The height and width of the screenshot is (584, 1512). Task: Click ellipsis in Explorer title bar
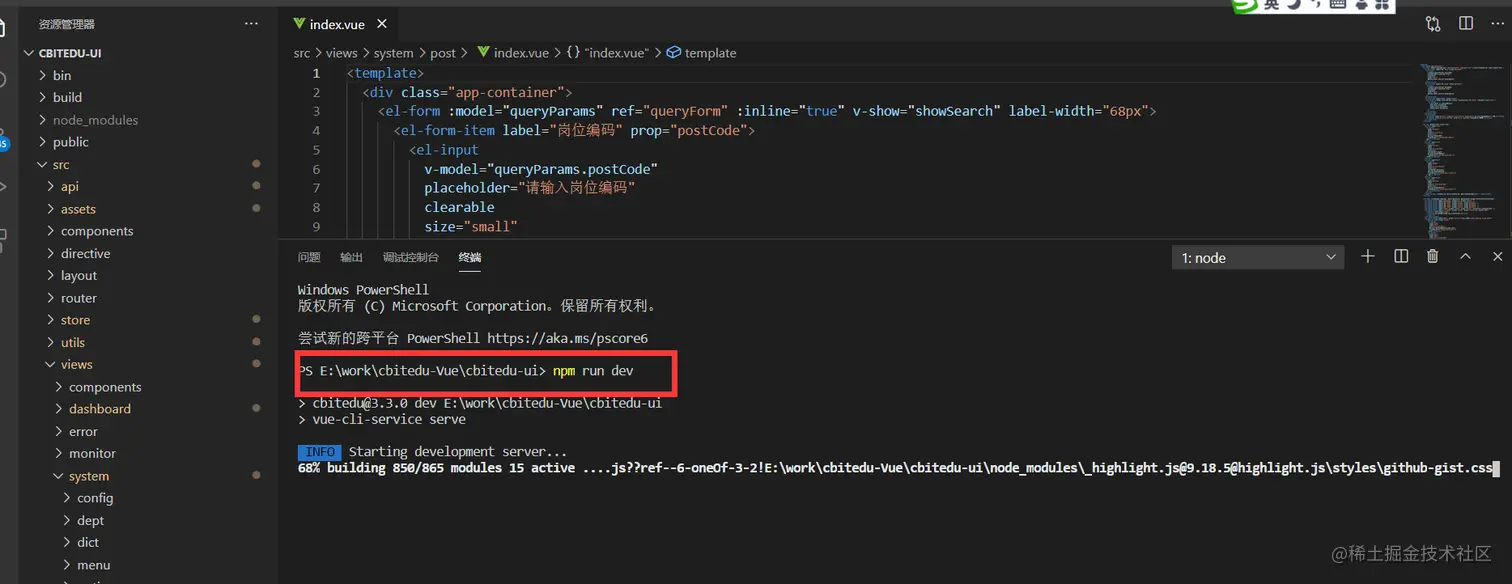coord(251,23)
